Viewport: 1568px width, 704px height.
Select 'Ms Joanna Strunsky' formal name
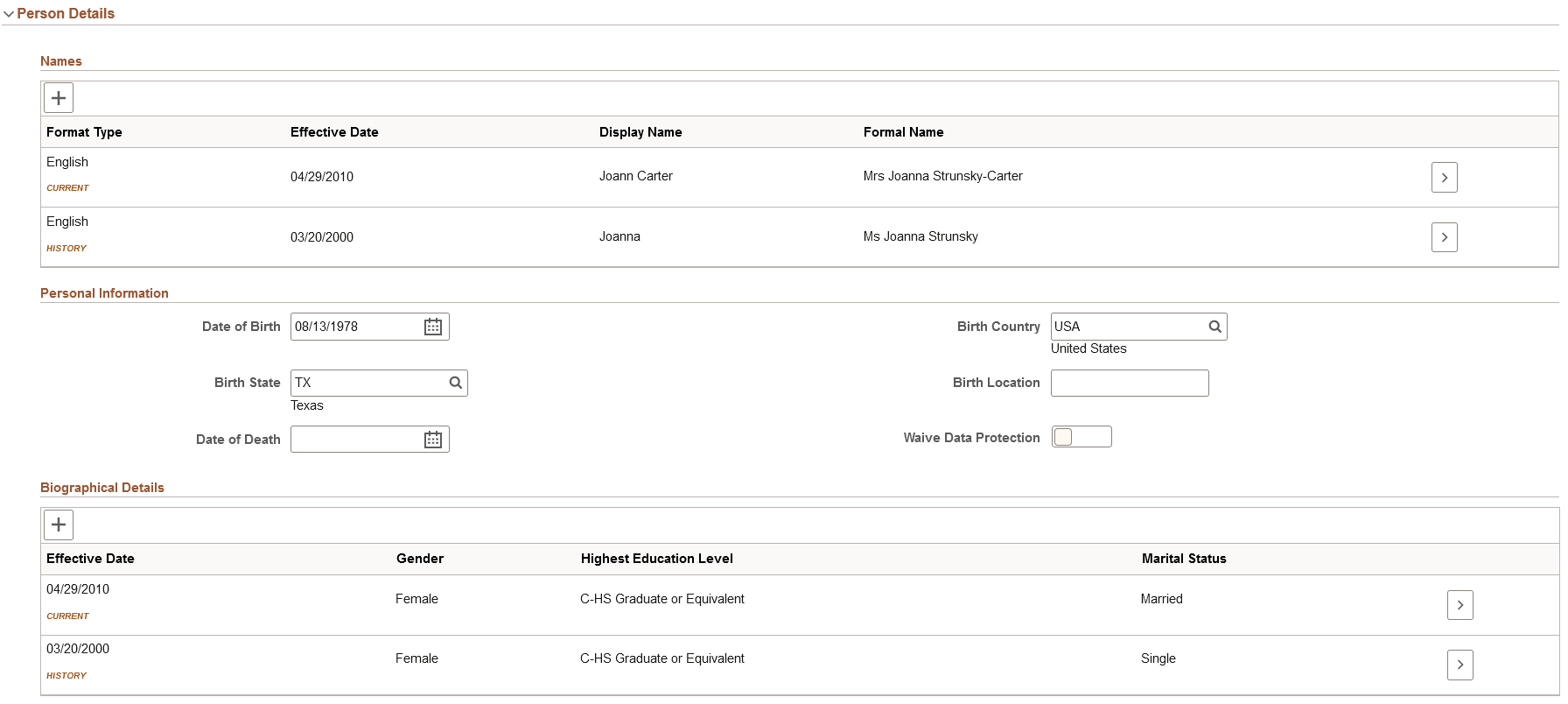(x=920, y=236)
